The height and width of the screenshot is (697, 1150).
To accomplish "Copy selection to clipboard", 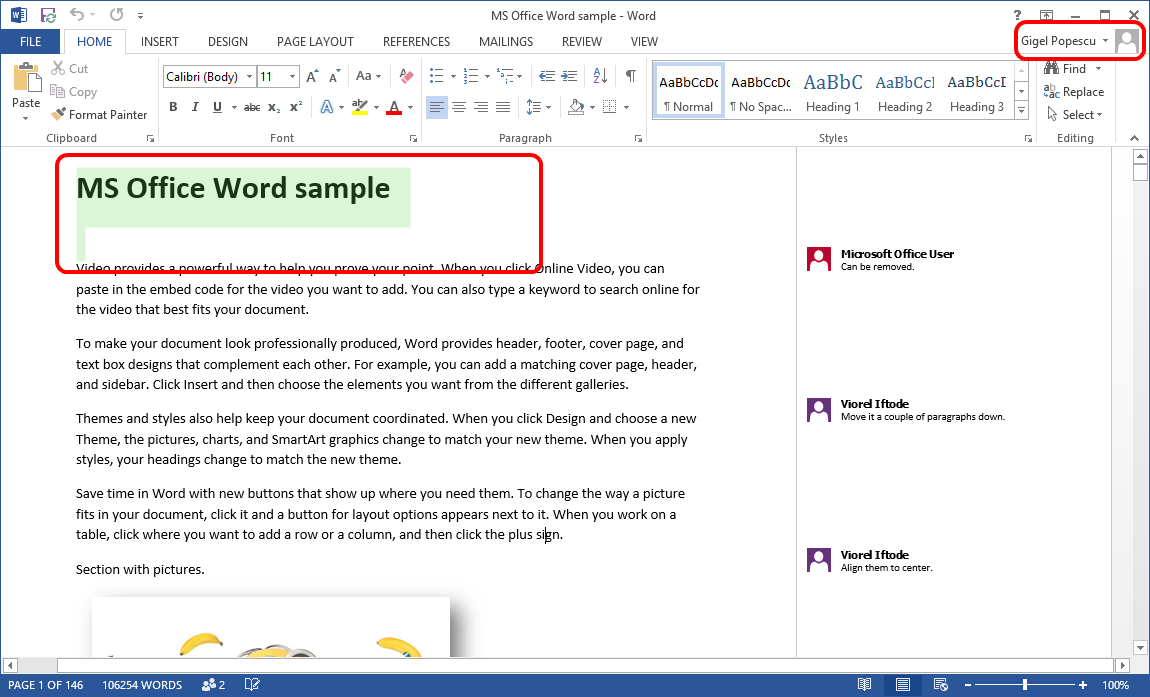I will pos(73,92).
